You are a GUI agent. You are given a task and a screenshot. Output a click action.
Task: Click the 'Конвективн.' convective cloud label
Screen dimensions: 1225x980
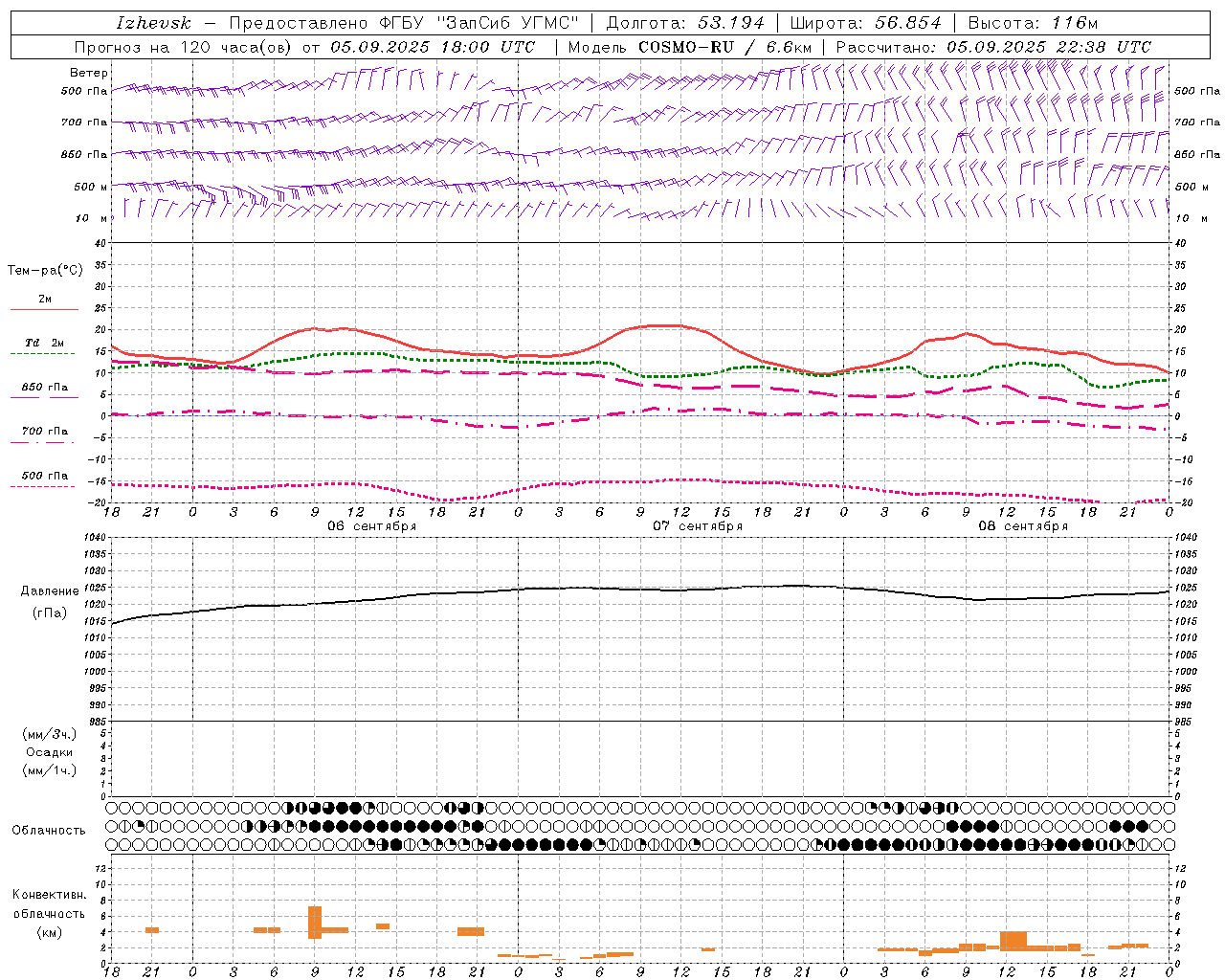click(x=49, y=895)
